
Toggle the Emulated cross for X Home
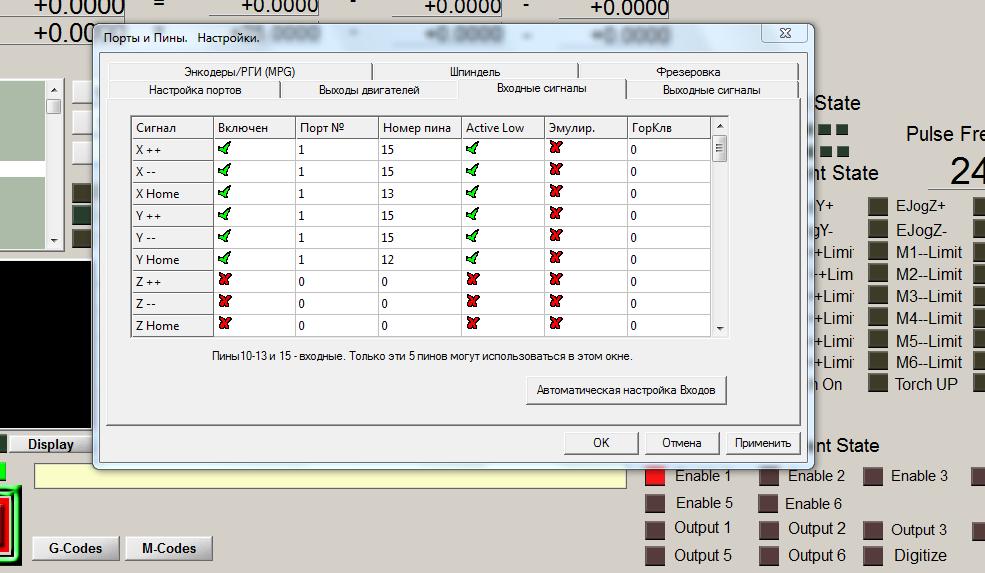coord(555,191)
